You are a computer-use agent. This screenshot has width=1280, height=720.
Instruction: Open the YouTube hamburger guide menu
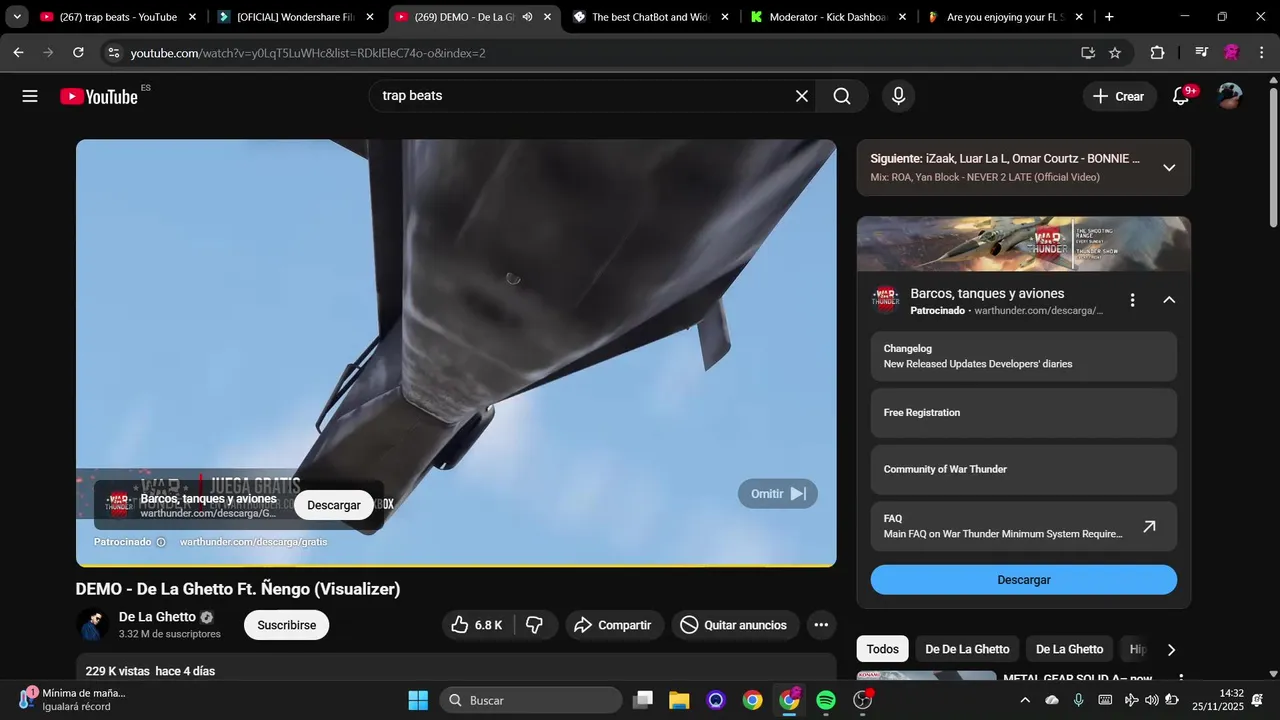[30, 96]
